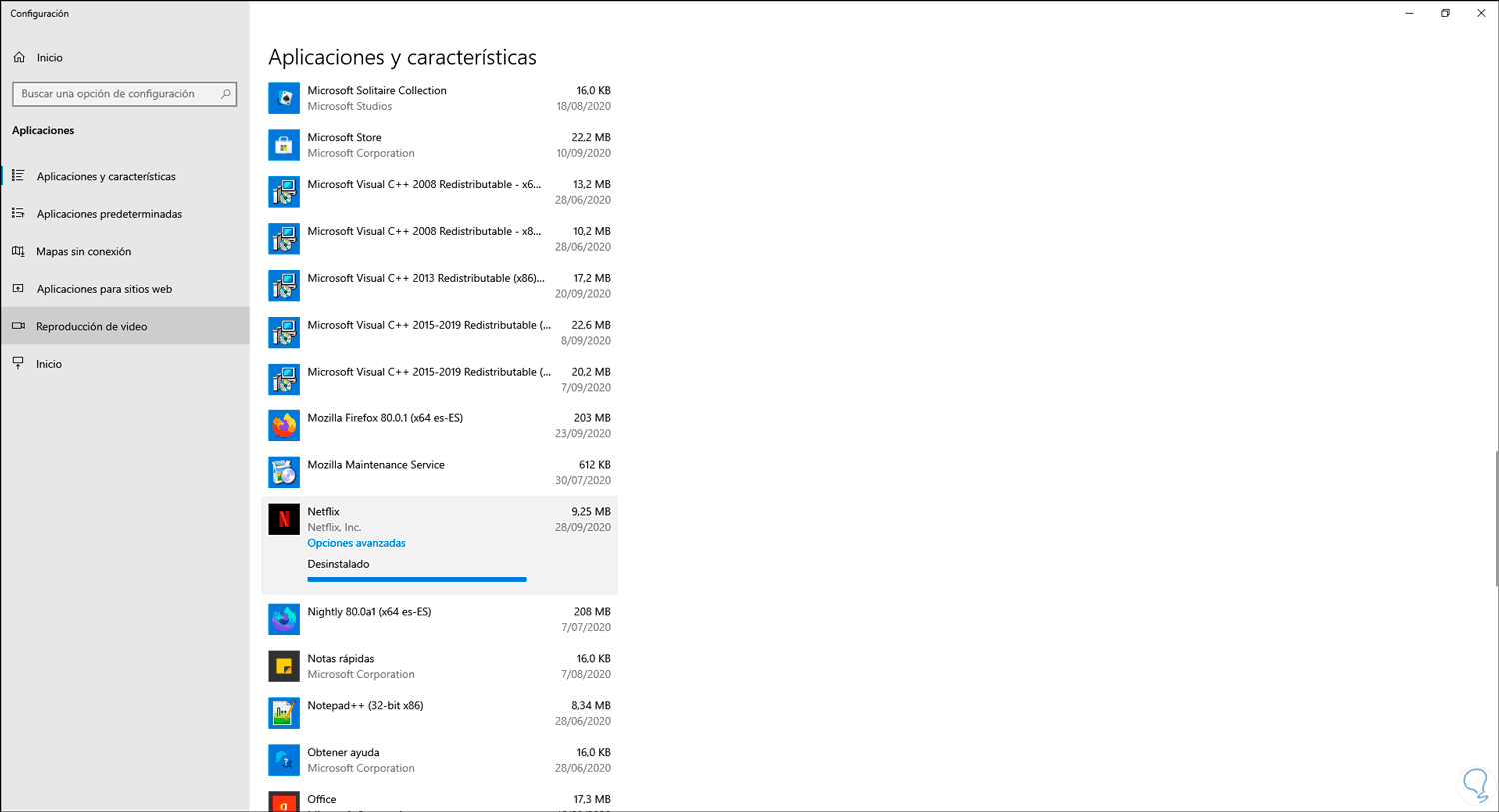The height and width of the screenshot is (812, 1499).
Task: Click the 203 MB size of Firefox
Action: (592, 418)
